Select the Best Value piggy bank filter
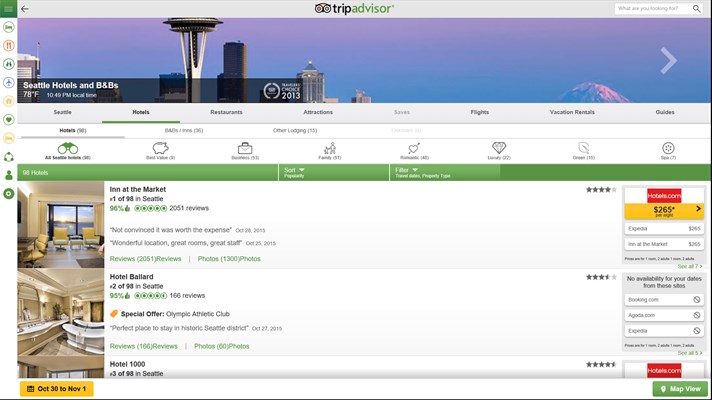This screenshot has width=712, height=400. [160, 151]
